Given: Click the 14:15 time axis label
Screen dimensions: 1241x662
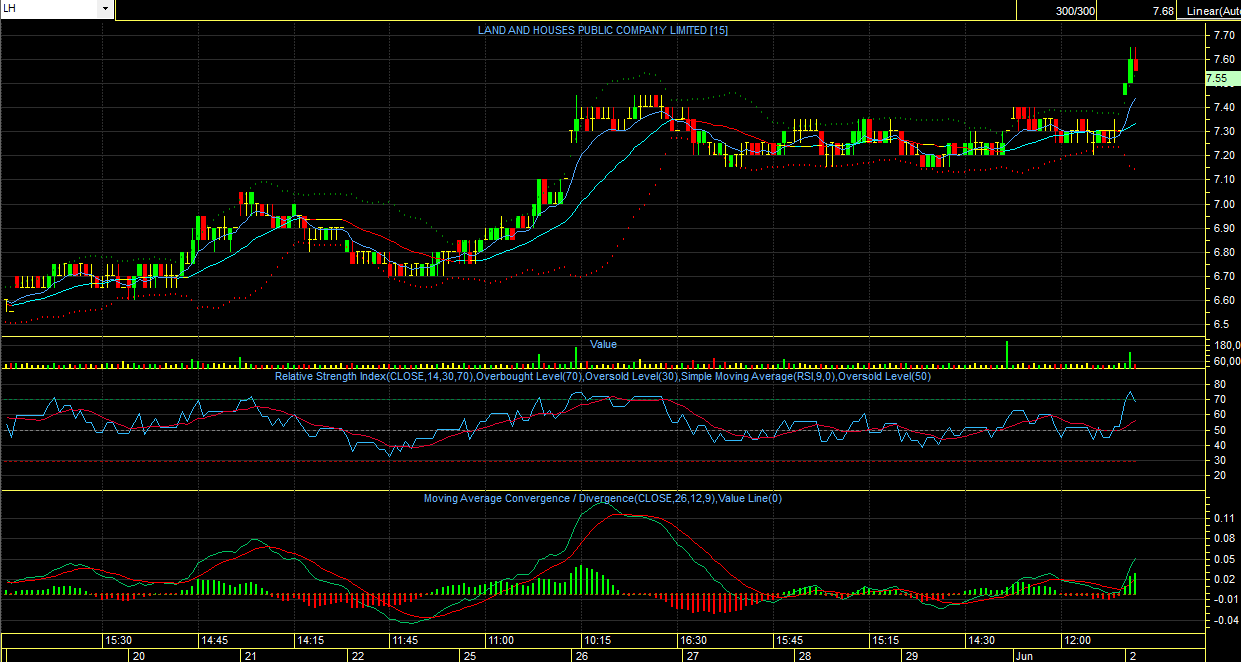Looking at the screenshot, I should 309,640.
